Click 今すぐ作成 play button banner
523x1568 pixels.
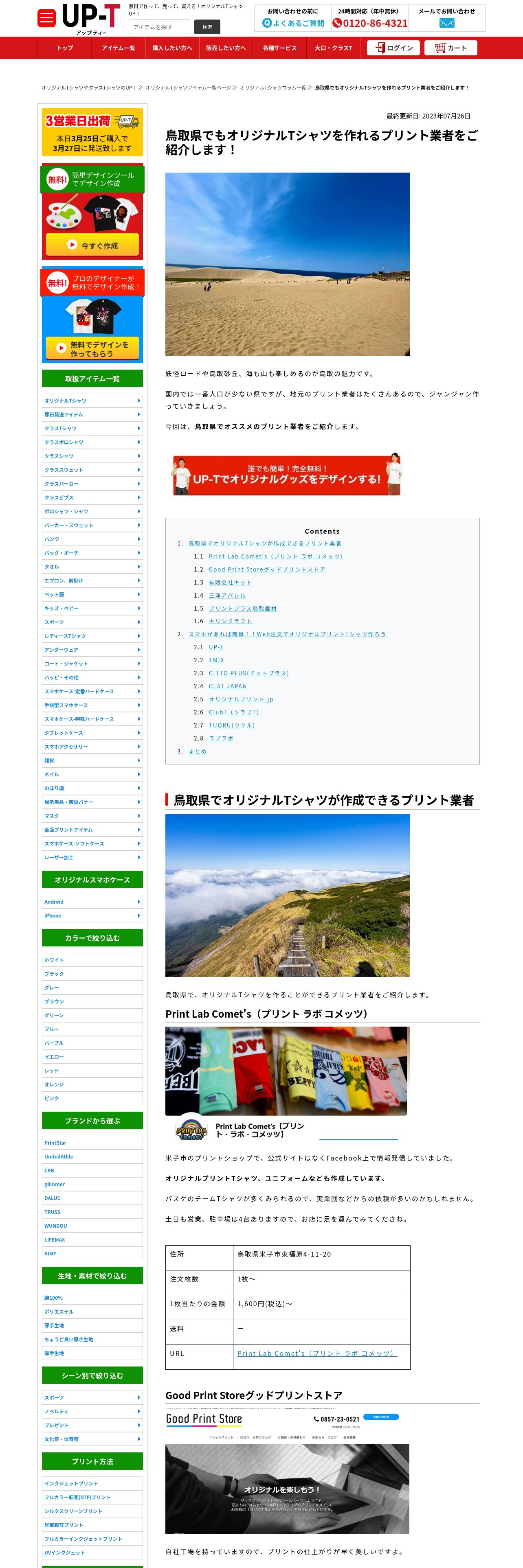pos(92,245)
